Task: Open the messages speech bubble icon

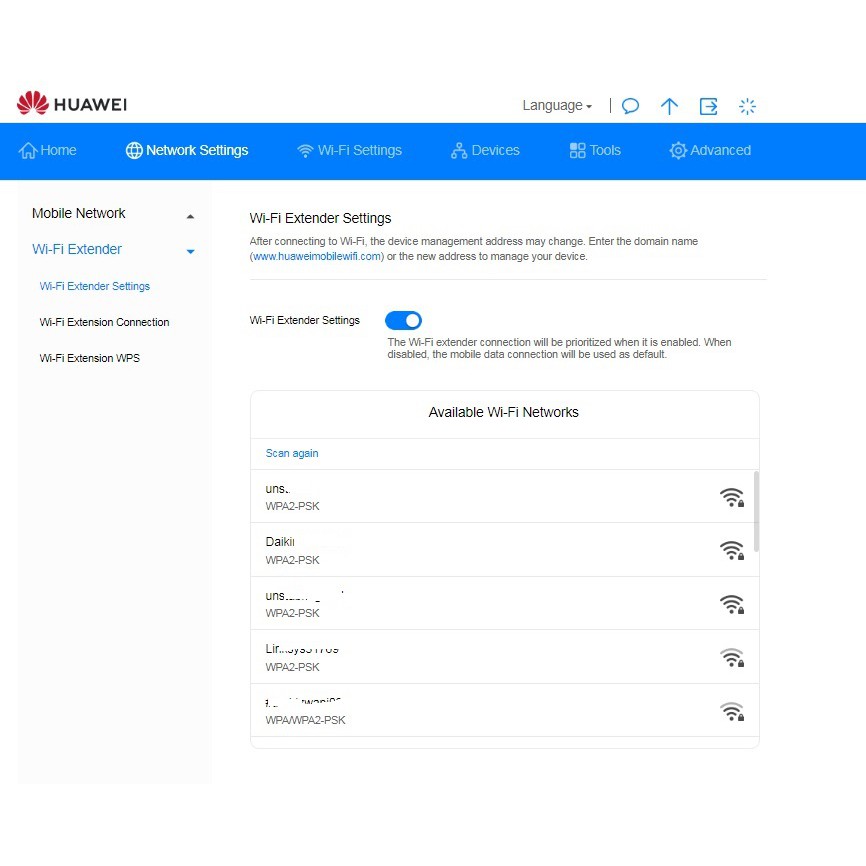Action: coord(630,106)
